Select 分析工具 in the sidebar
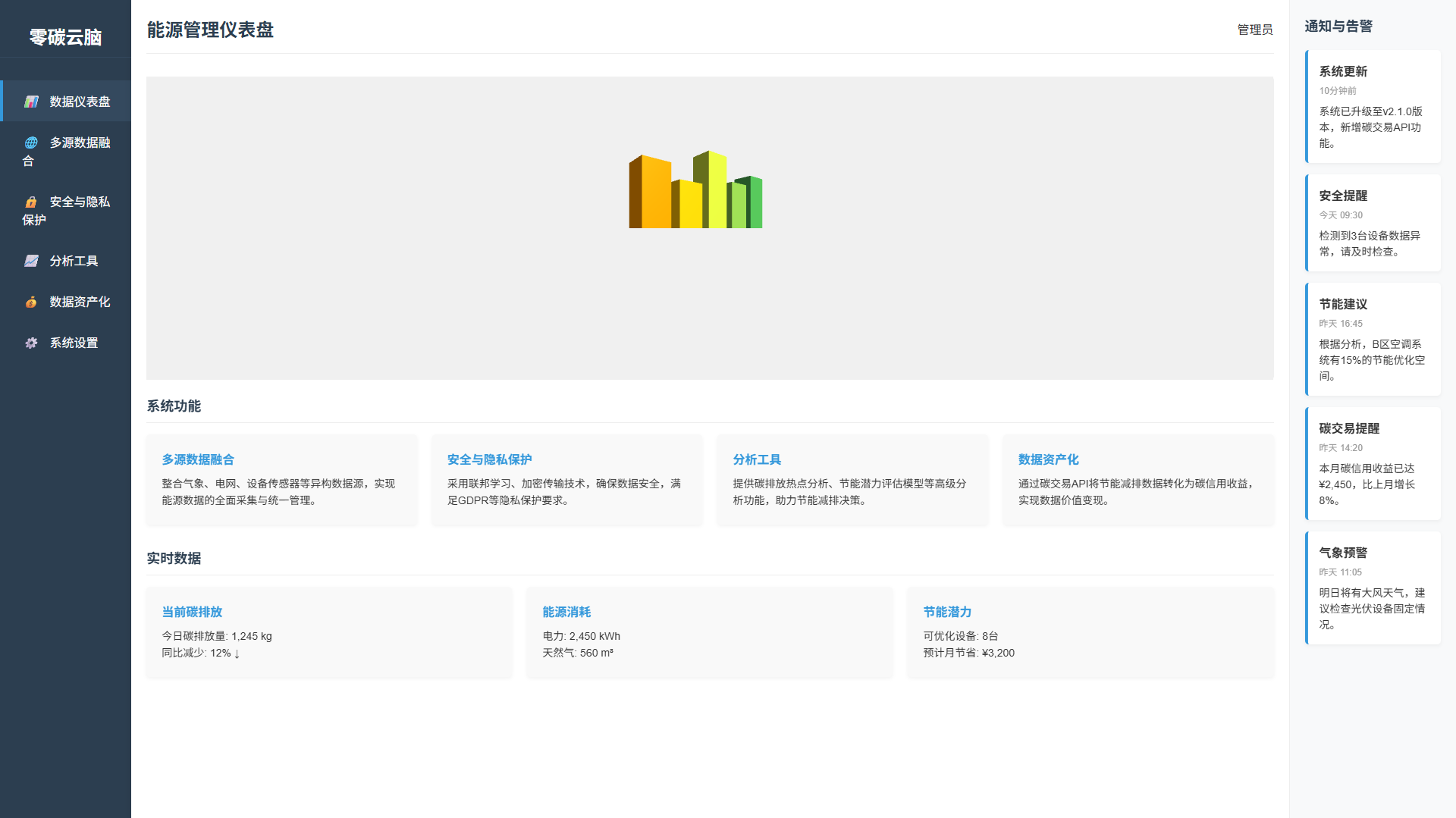This screenshot has height=818, width=1456. click(74, 261)
